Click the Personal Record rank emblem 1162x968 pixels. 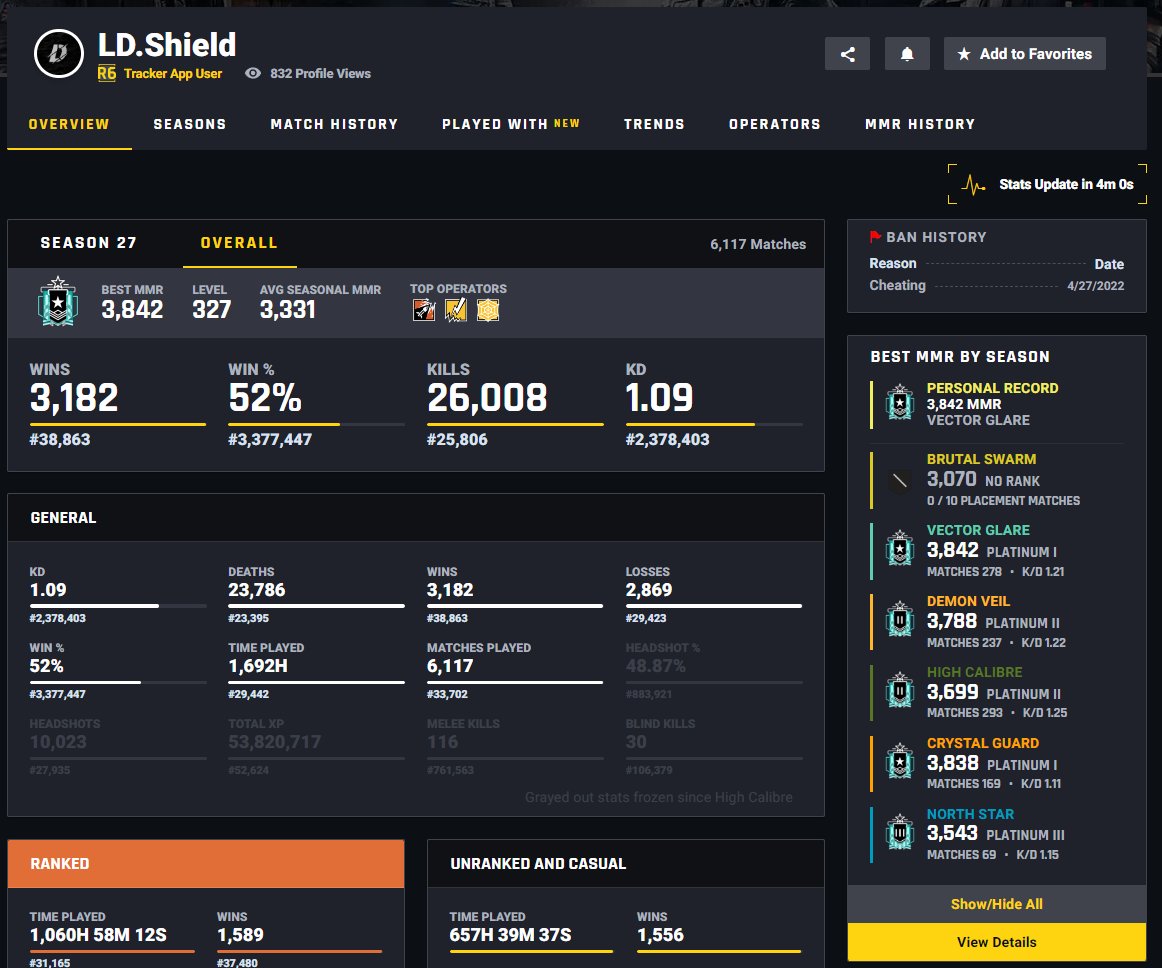[x=900, y=402]
